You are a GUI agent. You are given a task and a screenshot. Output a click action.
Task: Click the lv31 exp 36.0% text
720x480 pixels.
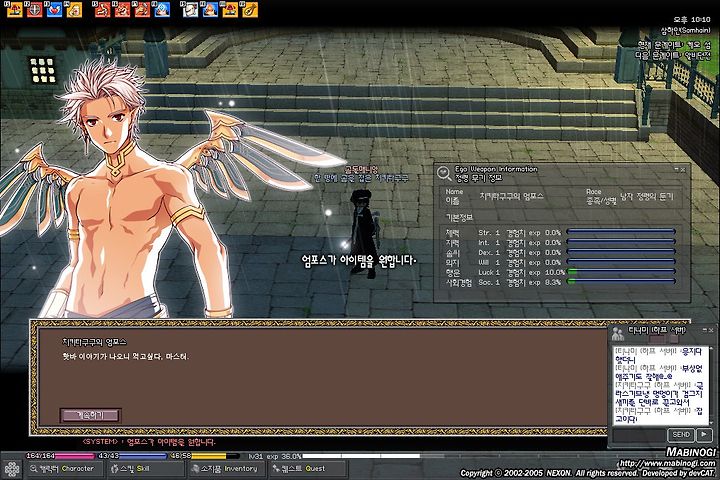pyautogui.click(x=275, y=456)
